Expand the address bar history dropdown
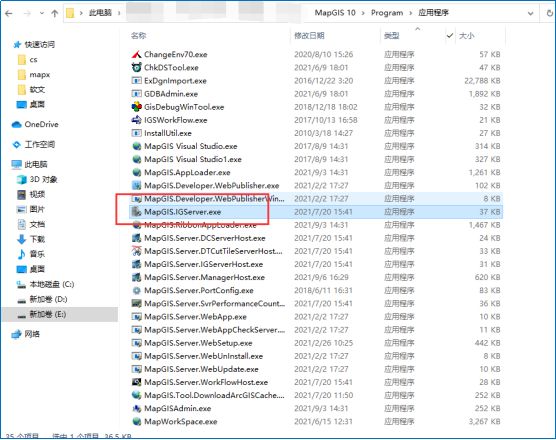Viewport: 556px width, 440px height. pyautogui.click(x=530, y=13)
